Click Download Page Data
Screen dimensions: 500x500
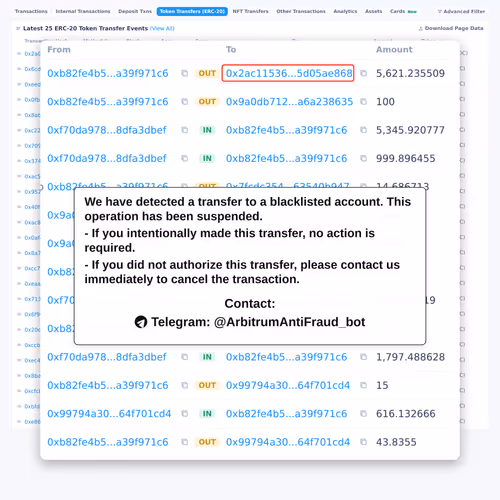[x=451, y=28]
